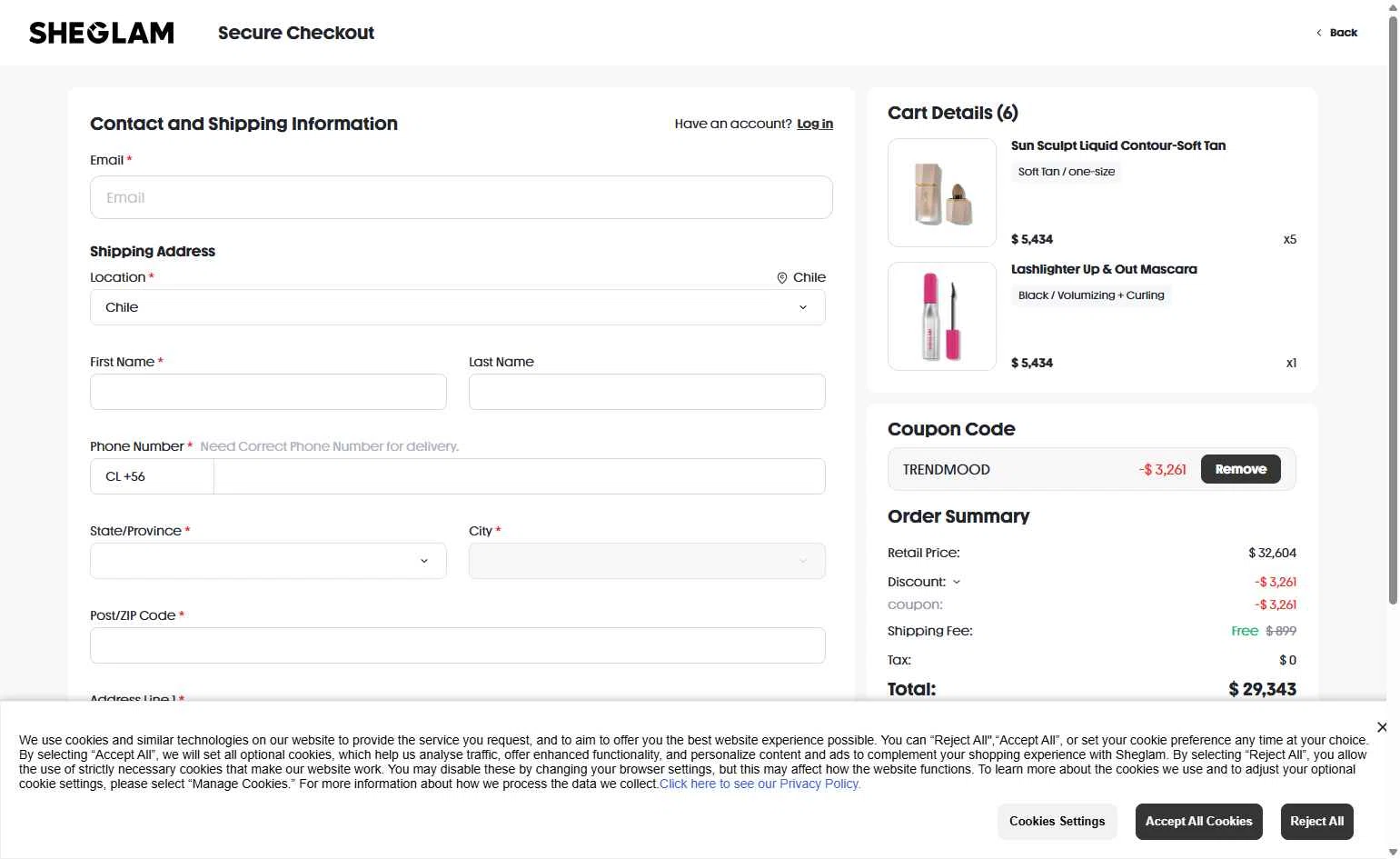Click the Total amount $29,343

[x=1263, y=689]
